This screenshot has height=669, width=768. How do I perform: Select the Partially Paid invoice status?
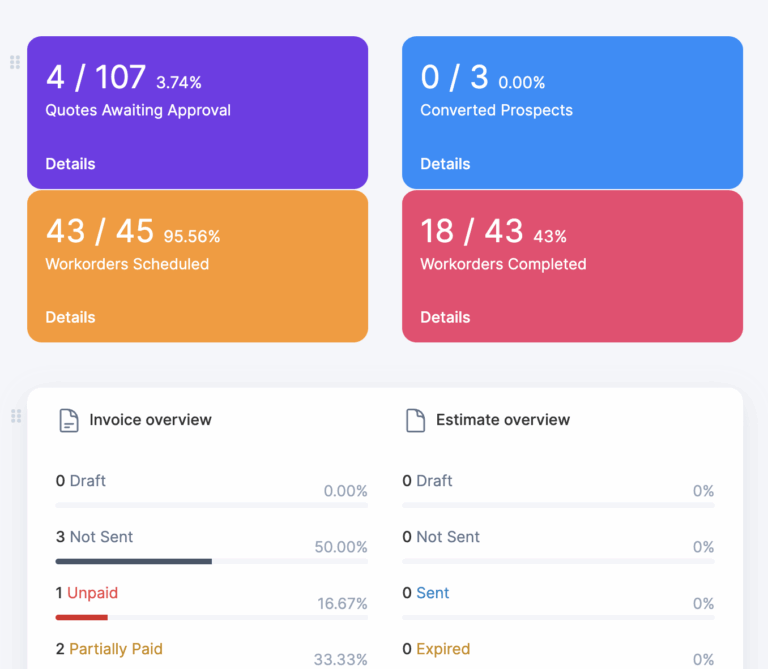pyautogui.click(x=115, y=649)
